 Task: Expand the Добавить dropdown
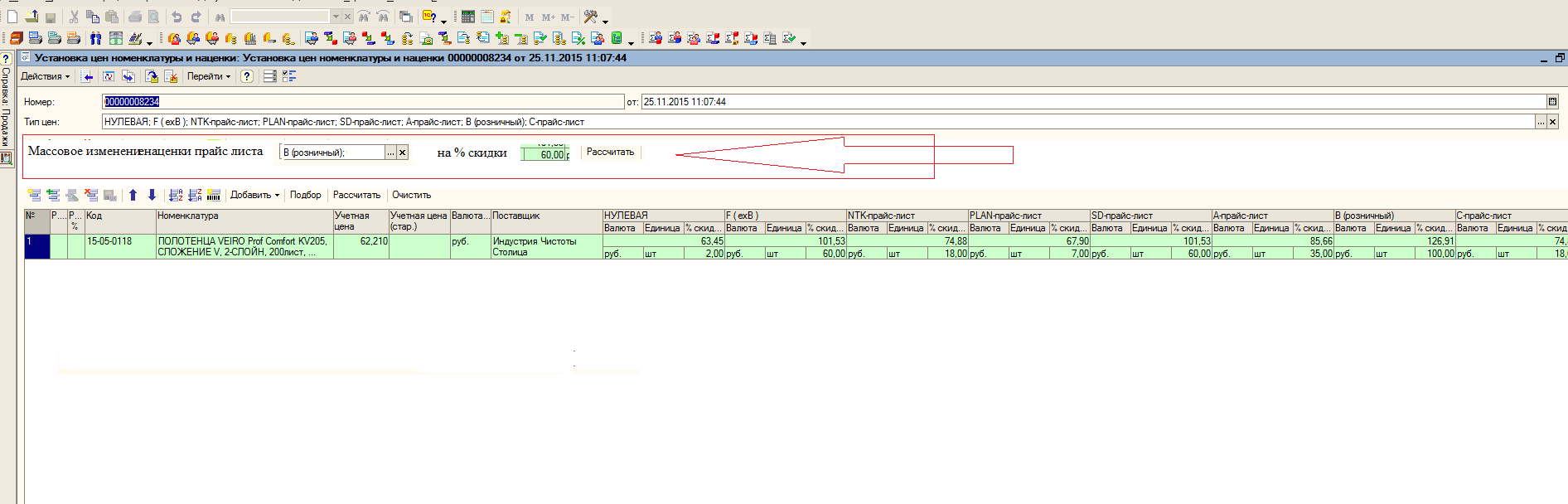click(x=254, y=195)
